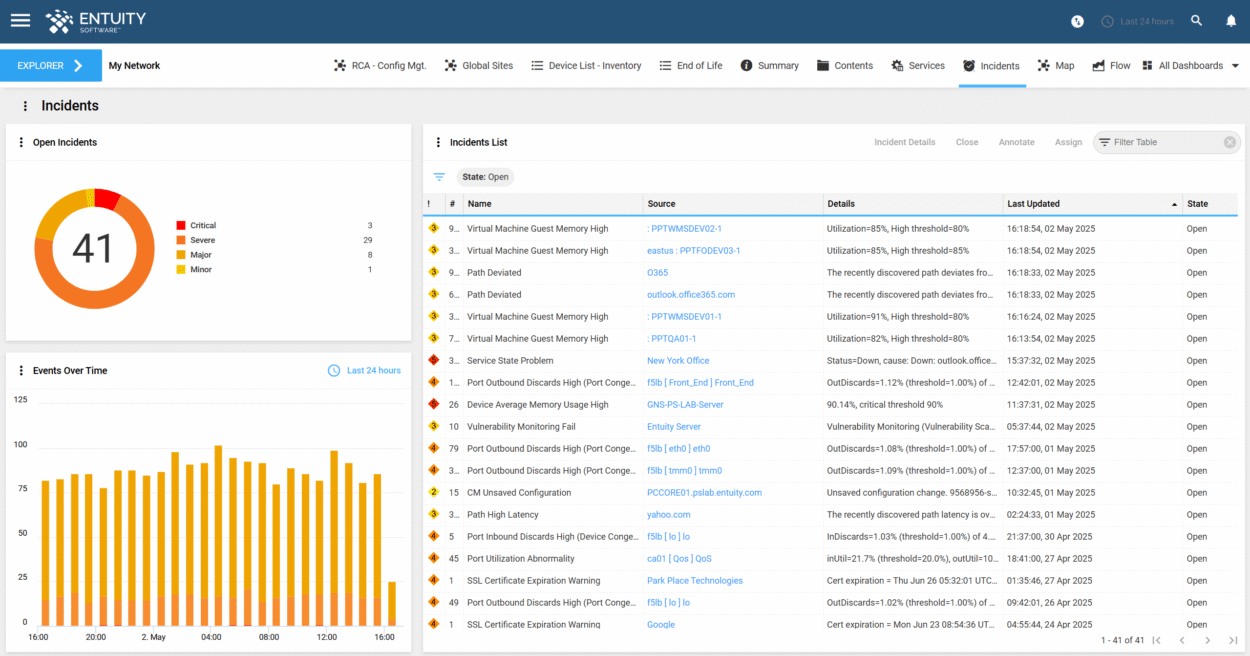Open the PPTWMSDEV02-1 source link
The height and width of the screenshot is (656, 1250).
684,229
